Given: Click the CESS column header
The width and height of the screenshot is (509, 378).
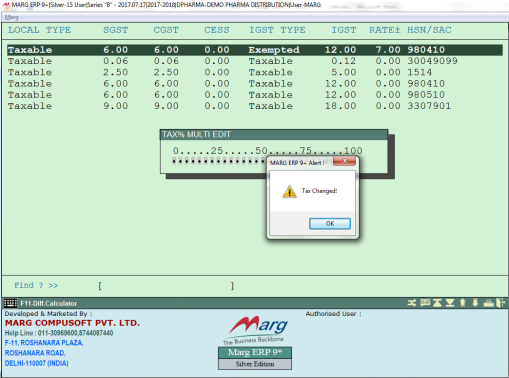Looking at the screenshot, I should [217, 30].
